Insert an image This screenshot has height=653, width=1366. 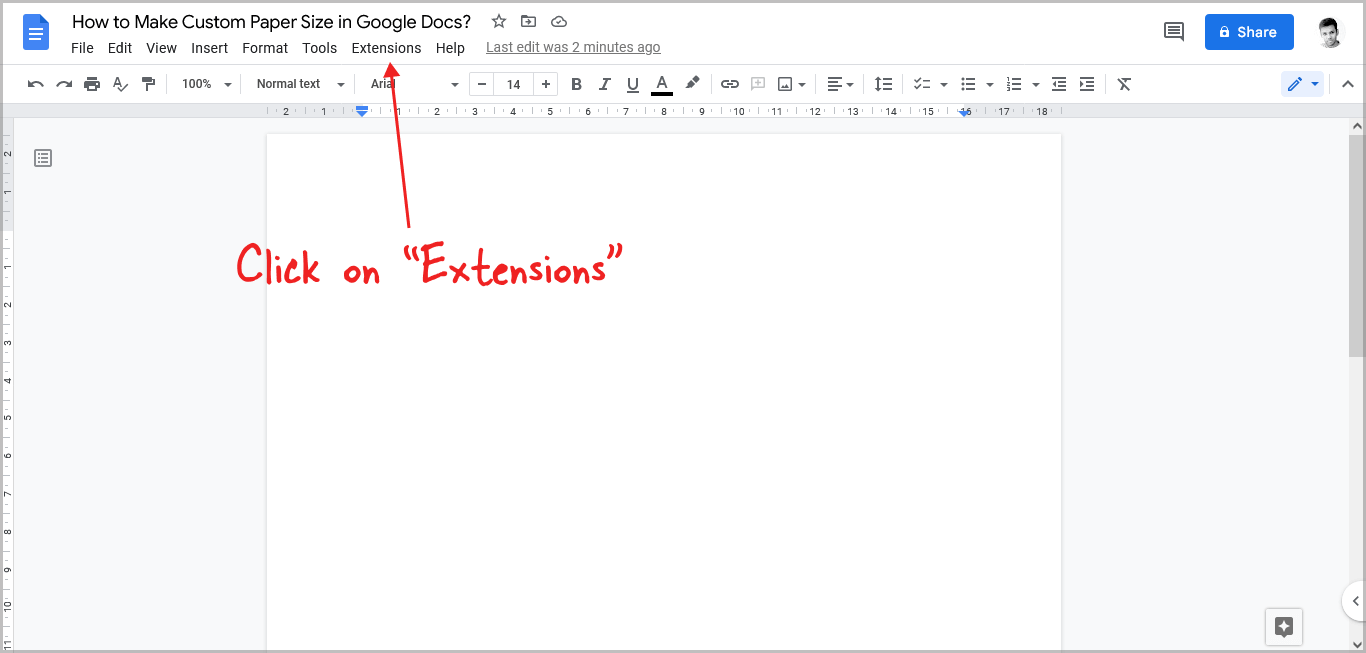785,84
